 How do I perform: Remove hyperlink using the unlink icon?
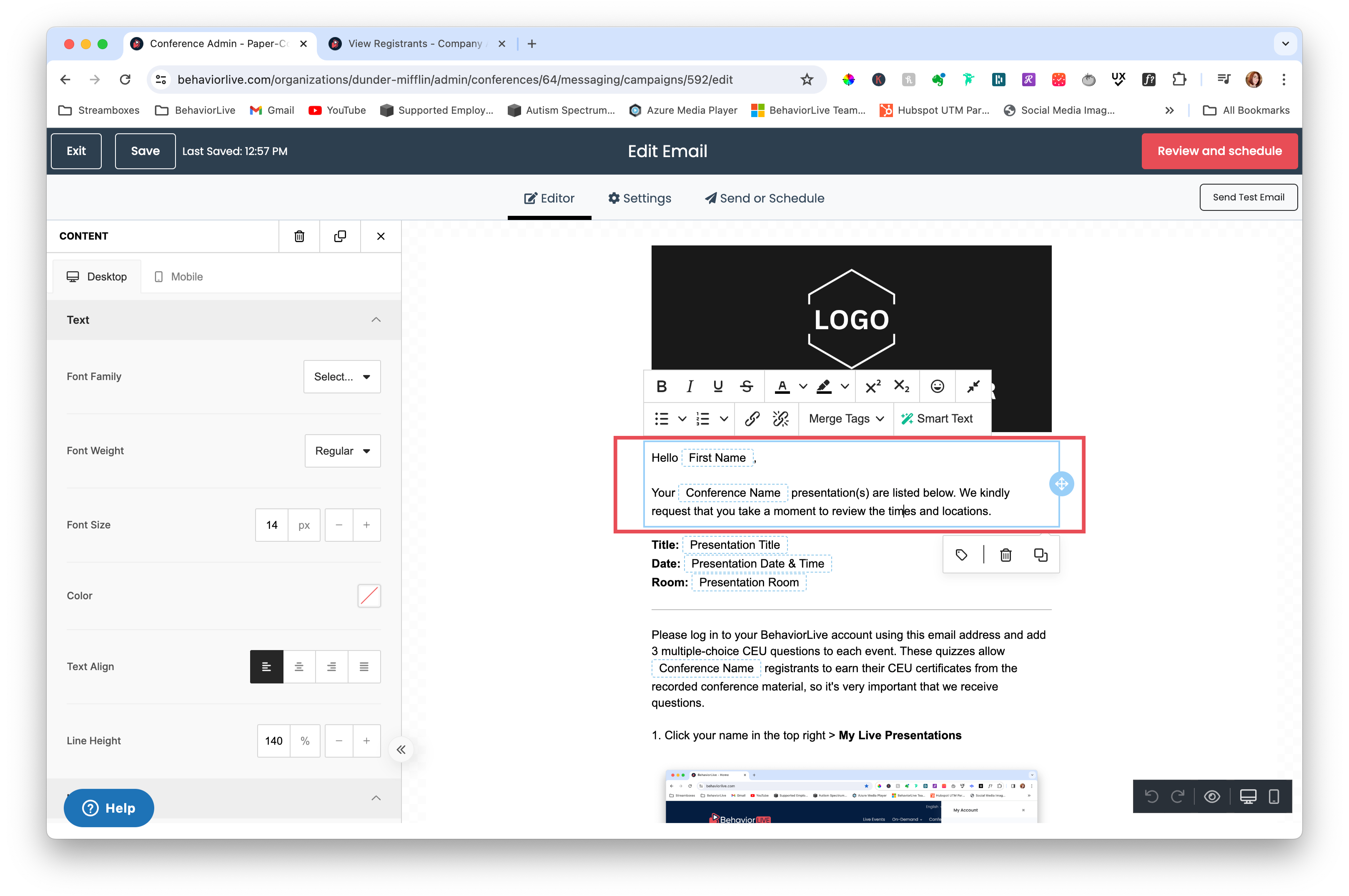pos(780,418)
